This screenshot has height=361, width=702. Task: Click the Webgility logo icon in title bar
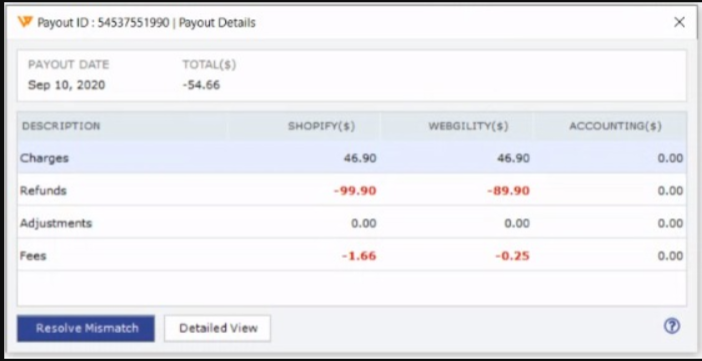coord(25,21)
